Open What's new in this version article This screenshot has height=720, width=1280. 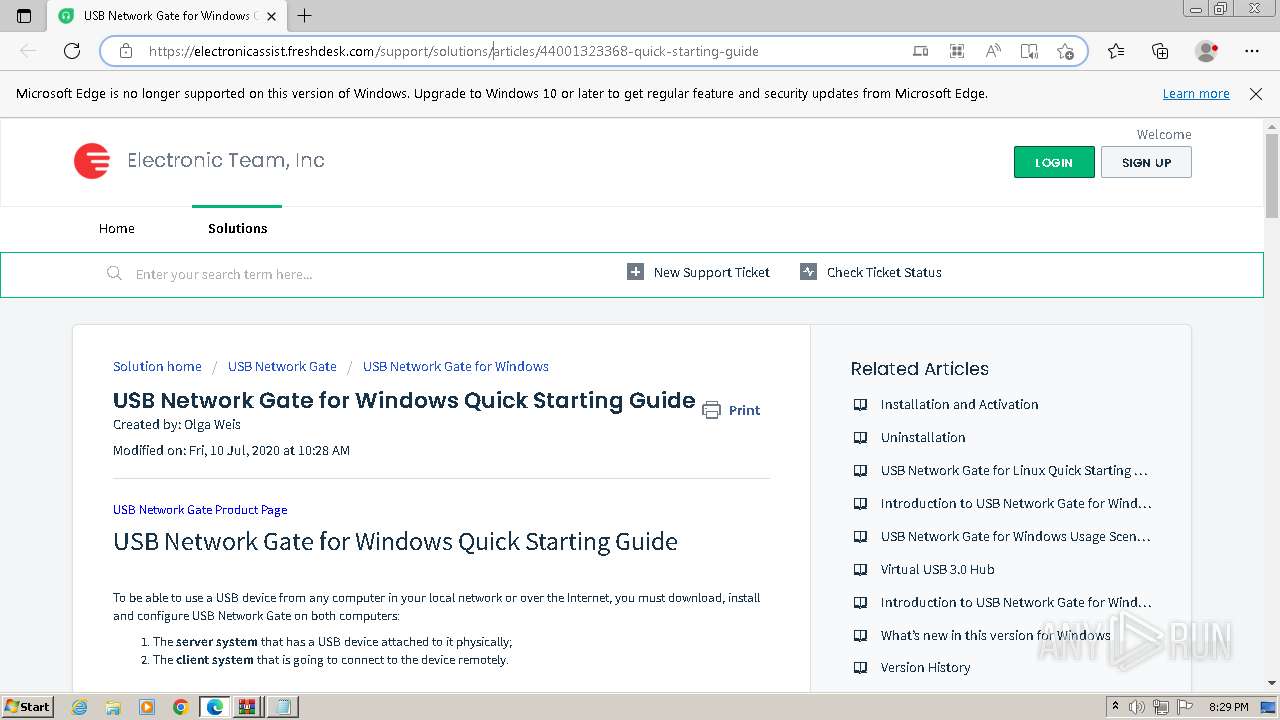tap(995, 635)
